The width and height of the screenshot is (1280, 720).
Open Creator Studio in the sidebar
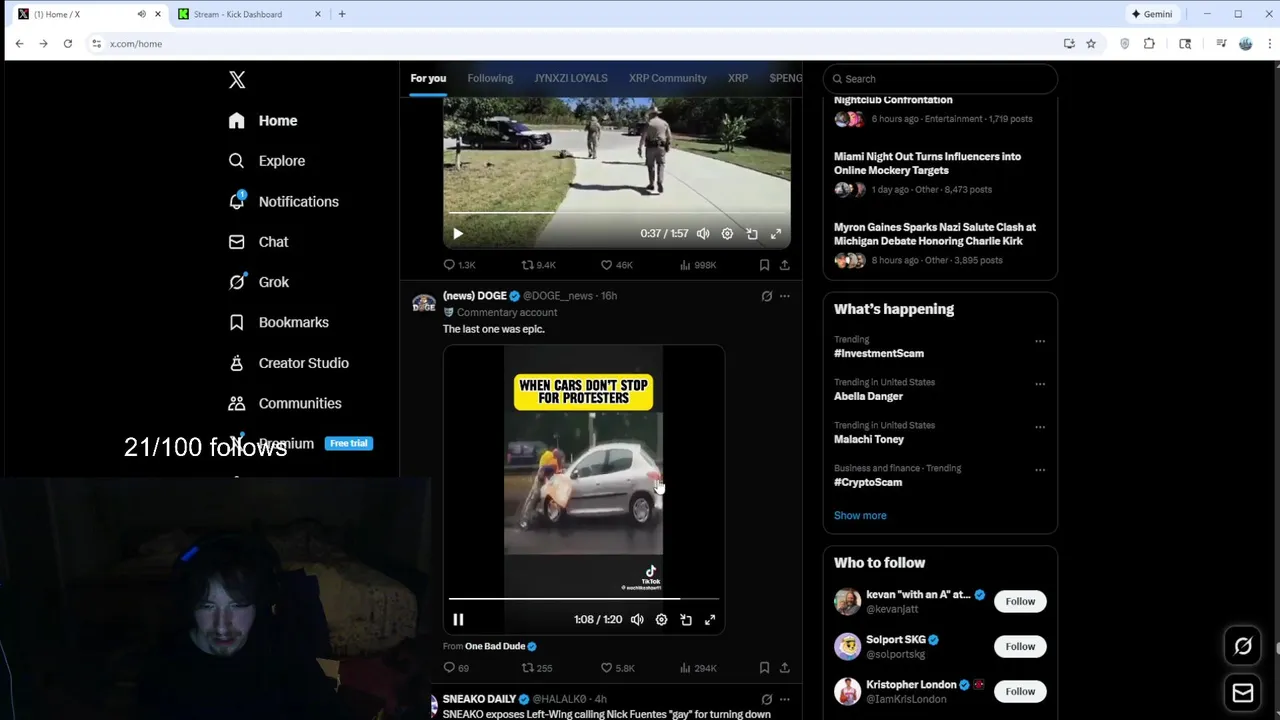[x=288, y=363]
